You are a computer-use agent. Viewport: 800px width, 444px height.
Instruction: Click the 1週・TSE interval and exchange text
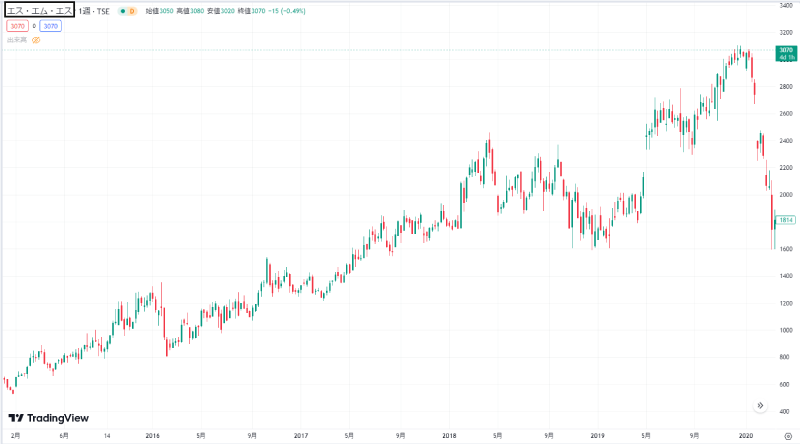click(94, 11)
